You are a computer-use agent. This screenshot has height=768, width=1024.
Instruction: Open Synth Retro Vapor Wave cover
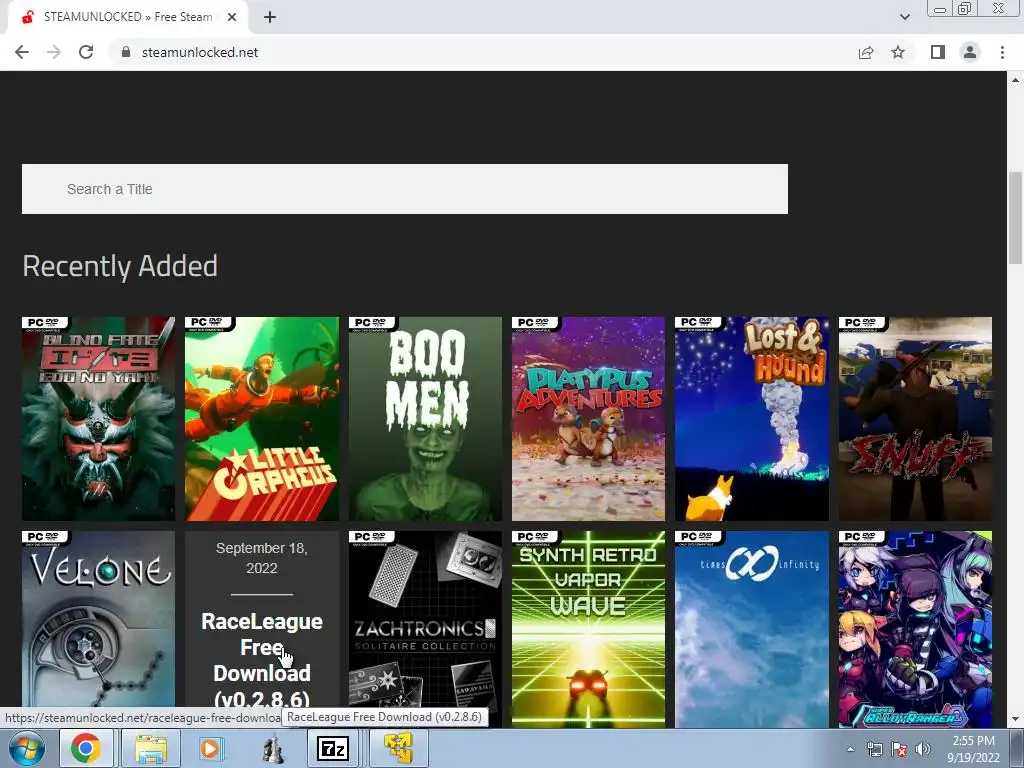588,629
